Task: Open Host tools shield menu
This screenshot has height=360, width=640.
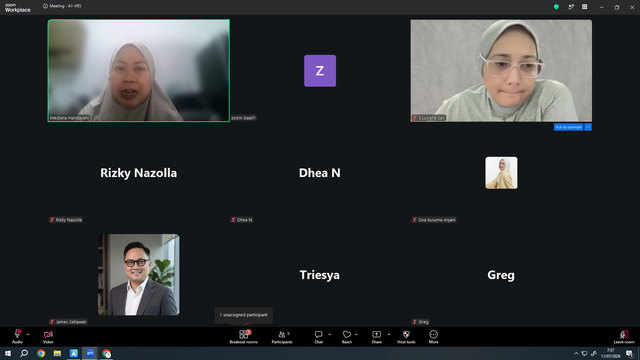Action: (x=406, y=337)
